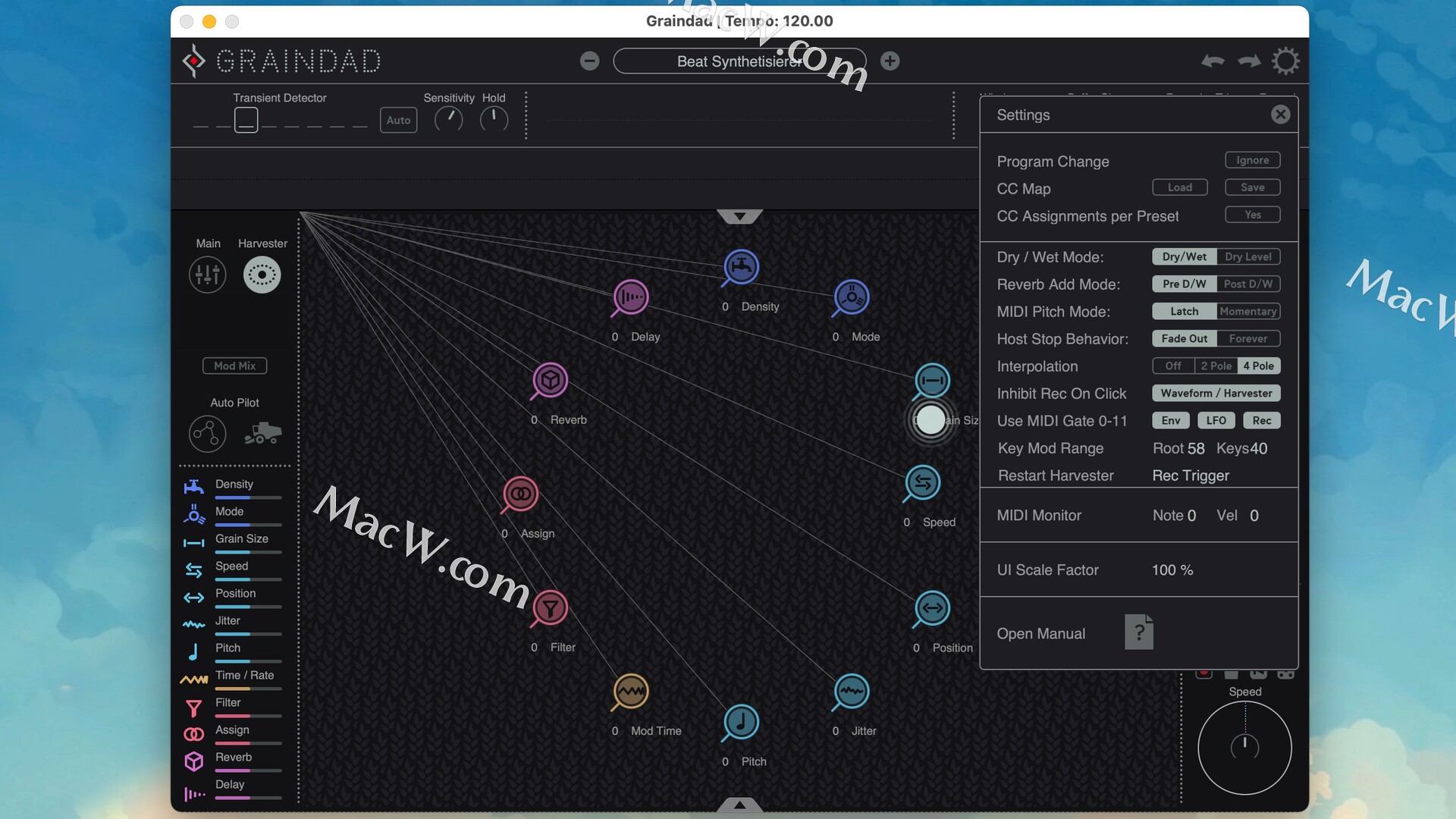Screen dimensions: 1456x819
Task: Click the Jitter node icon
Action: [x=852, y=692]
